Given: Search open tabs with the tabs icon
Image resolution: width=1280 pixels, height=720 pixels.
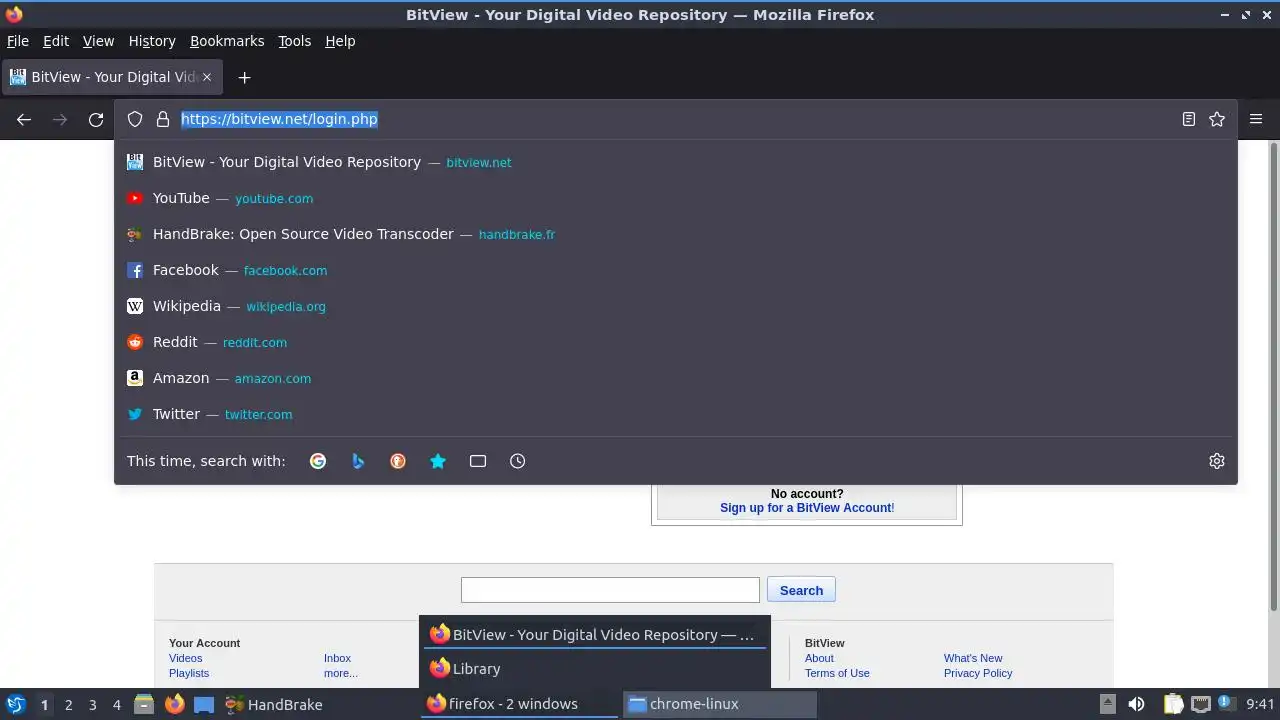Looking at the screenshot, I should (x=478, y=461).
